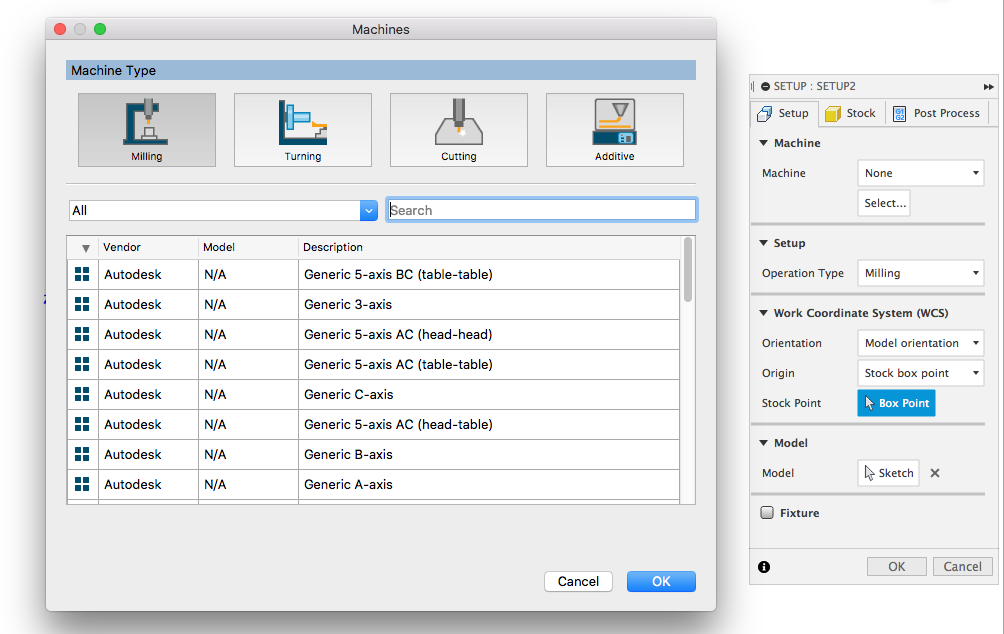Select the Generic A-axis description

point(348,484)
